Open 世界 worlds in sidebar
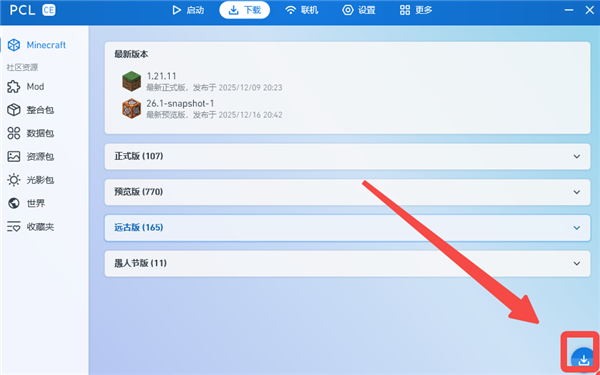Image resolution: width=600 pixels, height=375 pixels. click(x=44, y=204)
